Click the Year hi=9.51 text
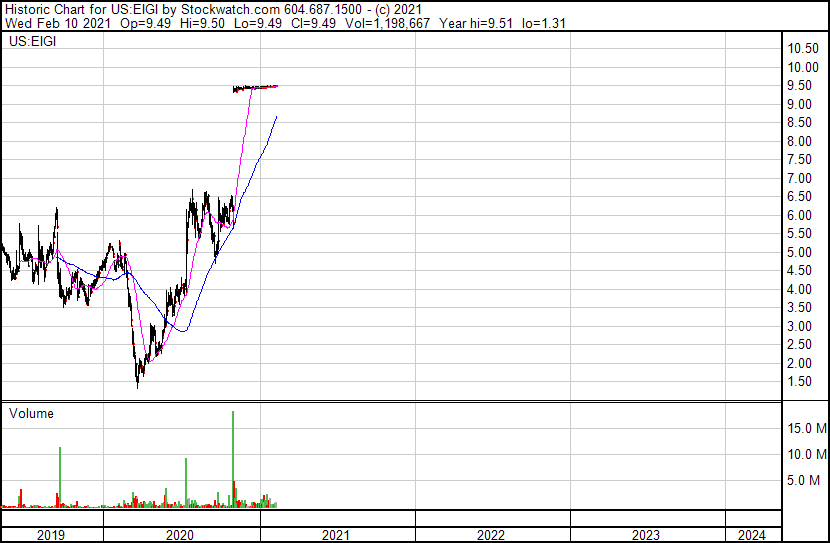 pos(476,23)
